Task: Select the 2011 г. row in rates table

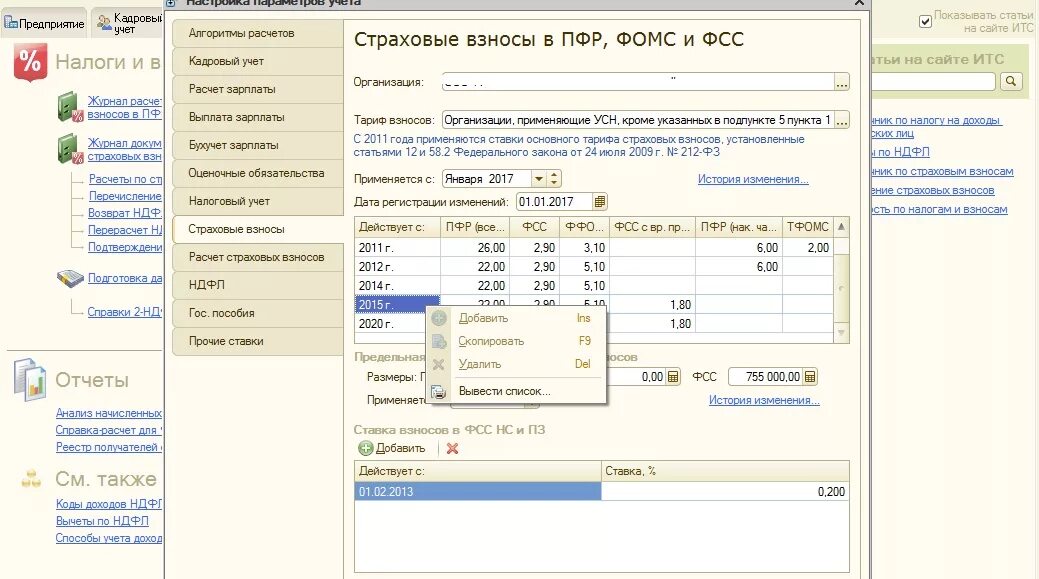Action: point(594,248)
